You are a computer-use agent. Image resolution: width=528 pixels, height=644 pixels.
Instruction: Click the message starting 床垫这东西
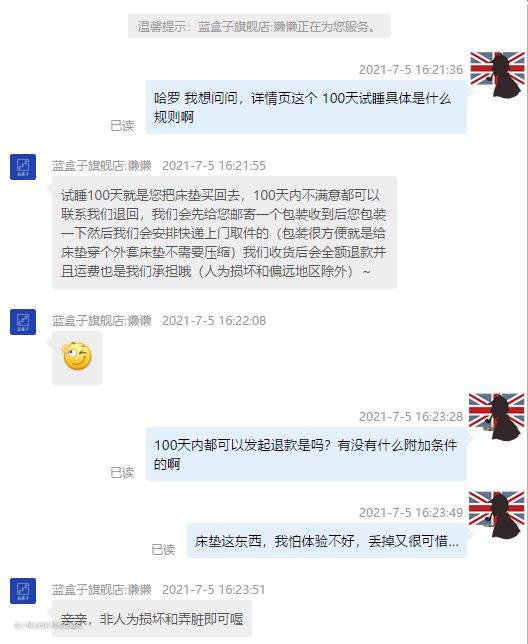coord(327,540)
